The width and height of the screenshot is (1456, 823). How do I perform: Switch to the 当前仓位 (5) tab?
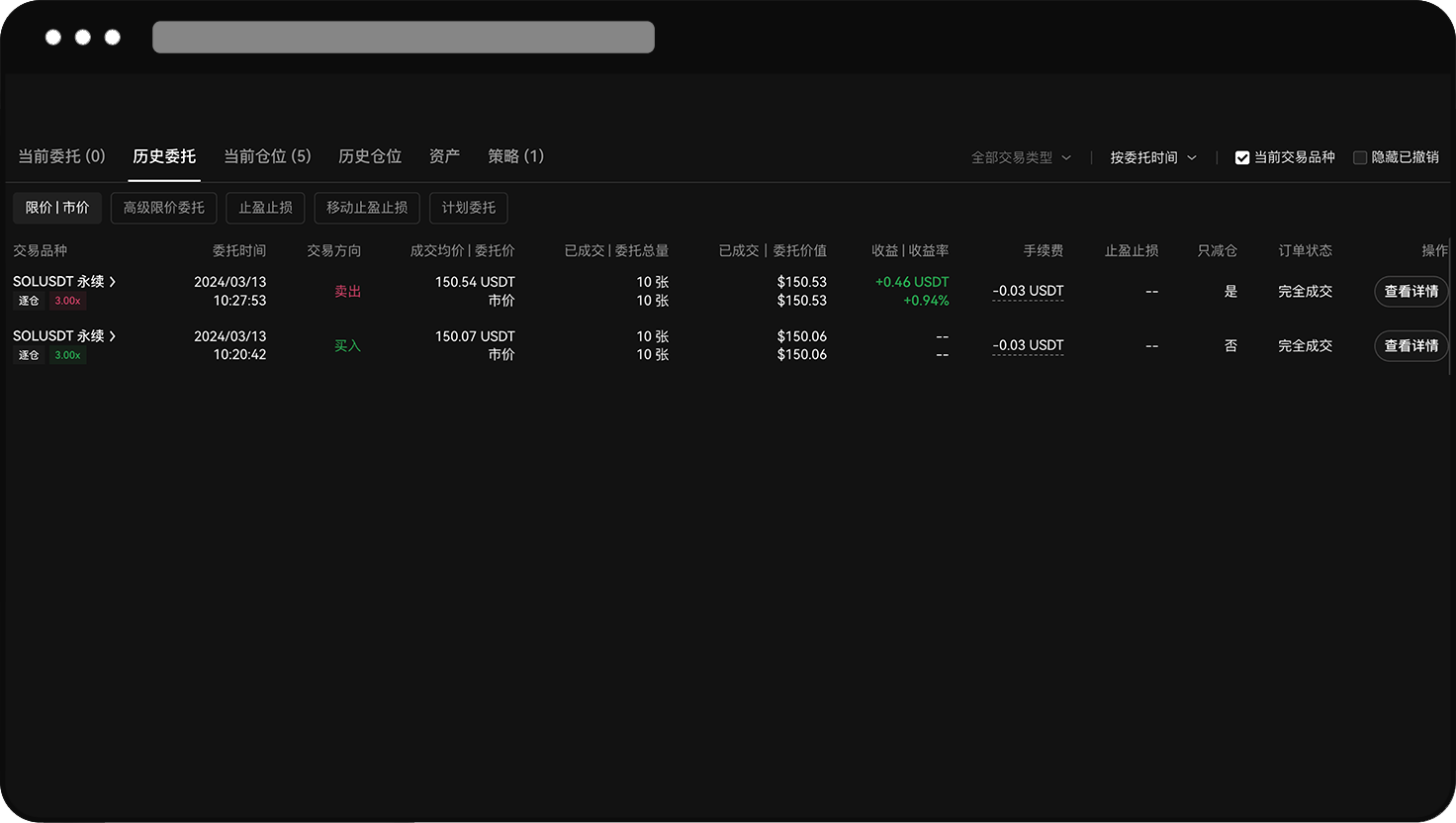(x=266, y=155)
